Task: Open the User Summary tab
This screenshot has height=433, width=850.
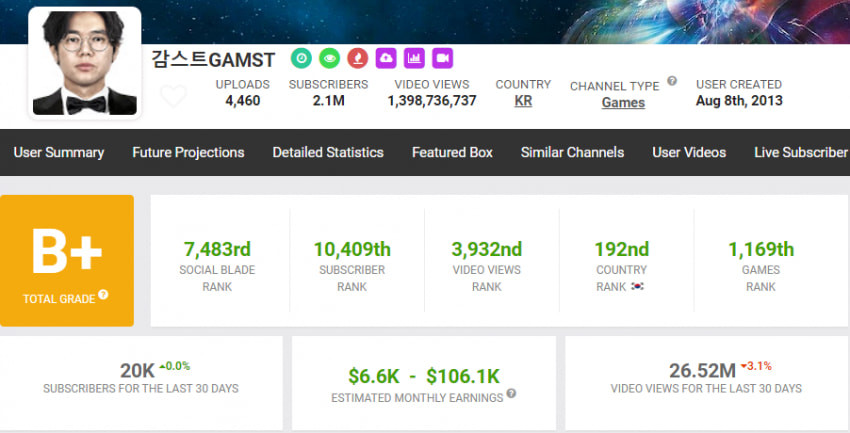Action: (59, 152)
